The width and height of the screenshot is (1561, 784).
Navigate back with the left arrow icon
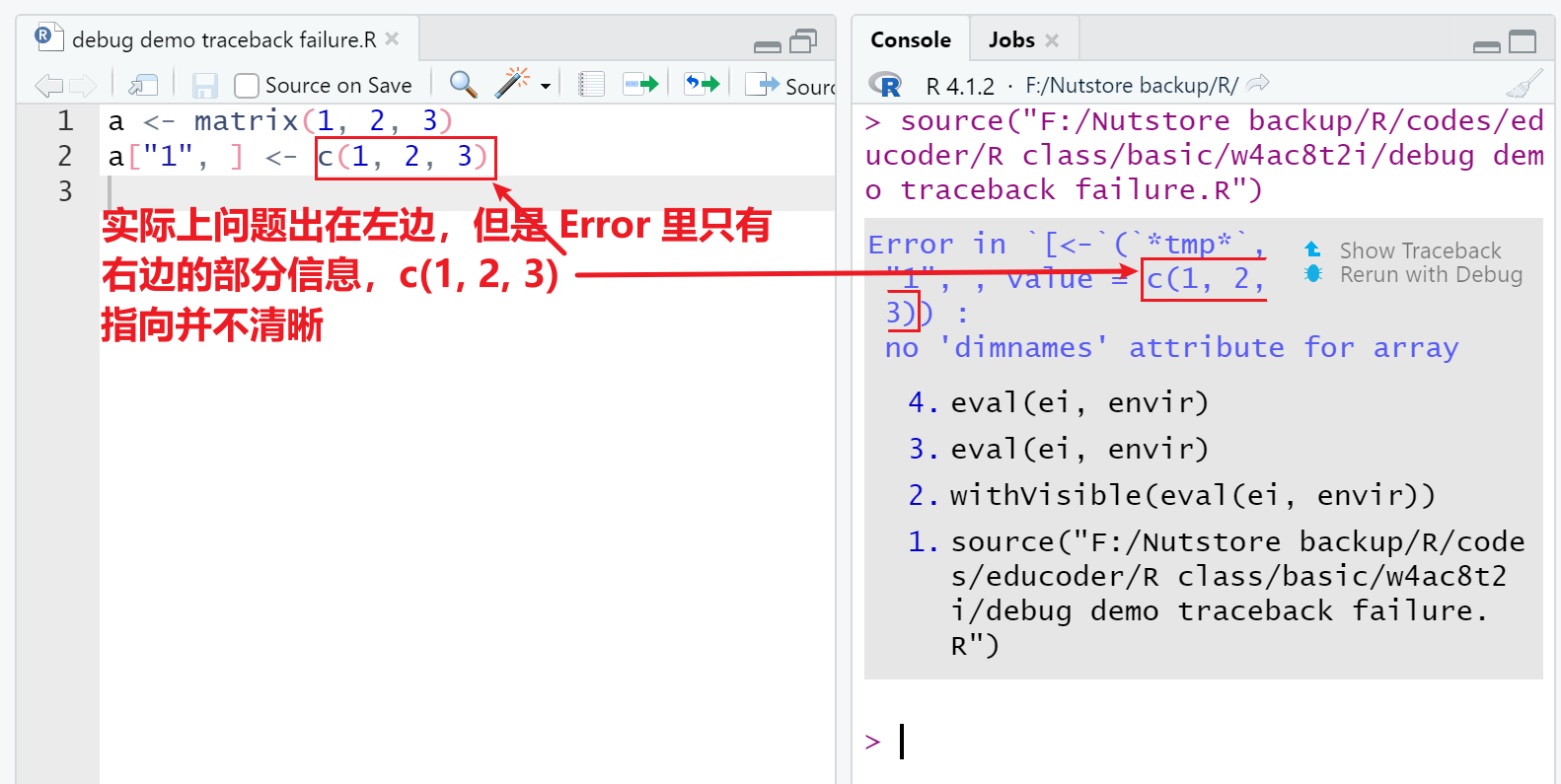coord(47,86)
